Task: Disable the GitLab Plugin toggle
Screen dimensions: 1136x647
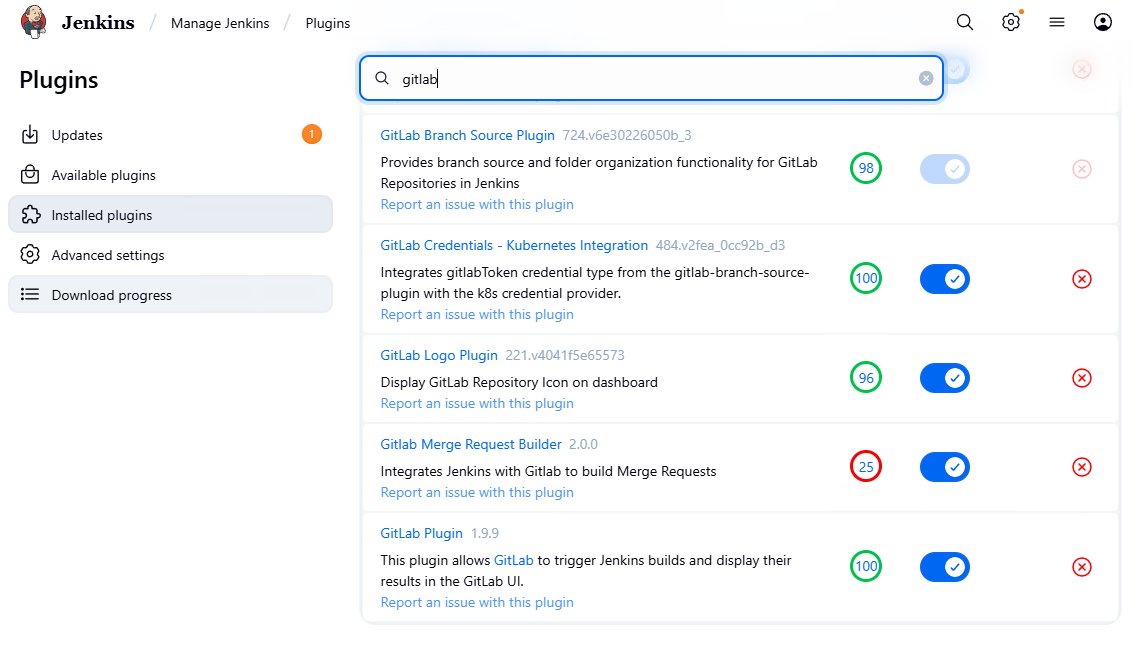Action: [945, 567]
